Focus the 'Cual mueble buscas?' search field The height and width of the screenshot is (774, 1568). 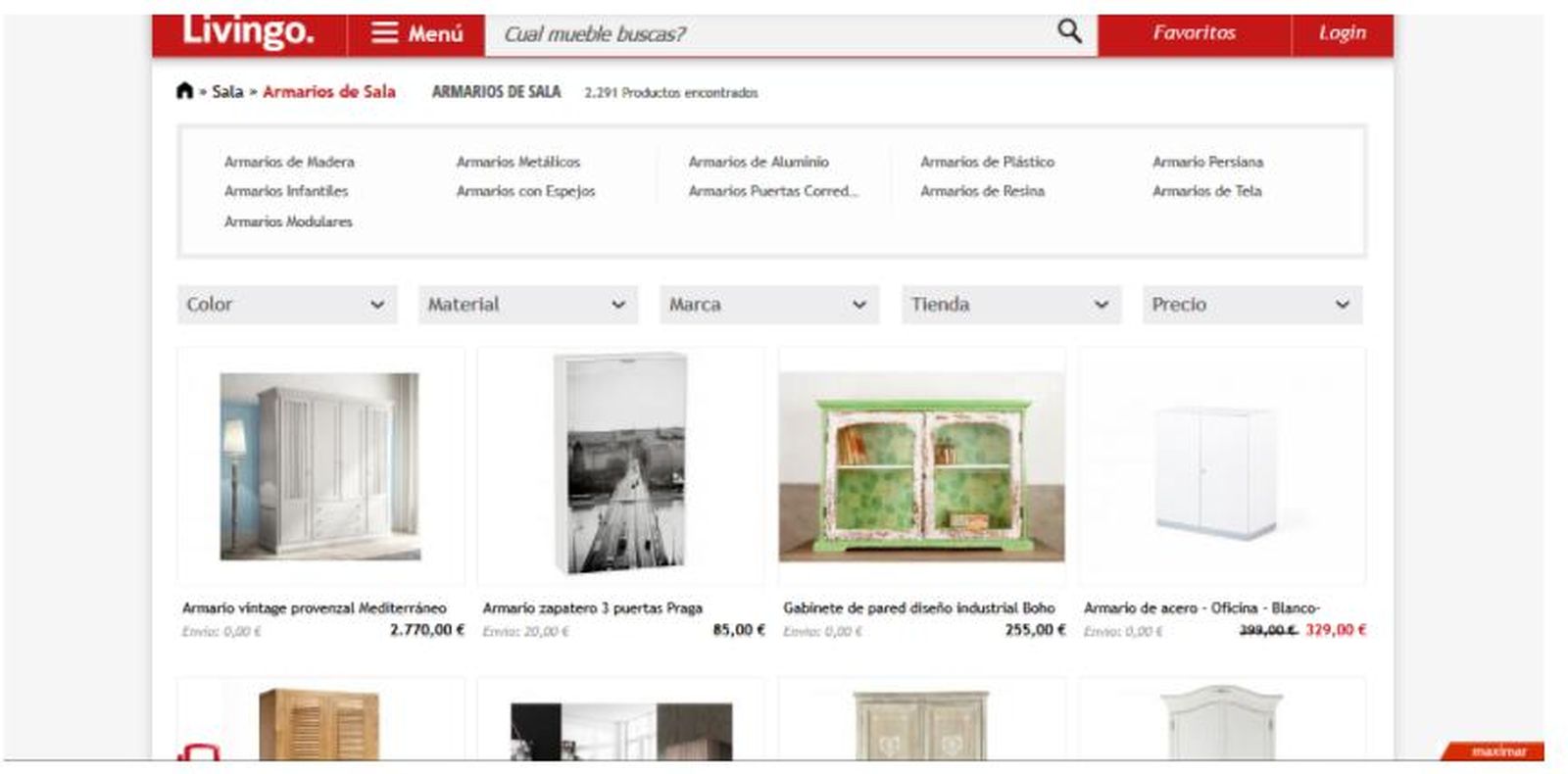764,34
